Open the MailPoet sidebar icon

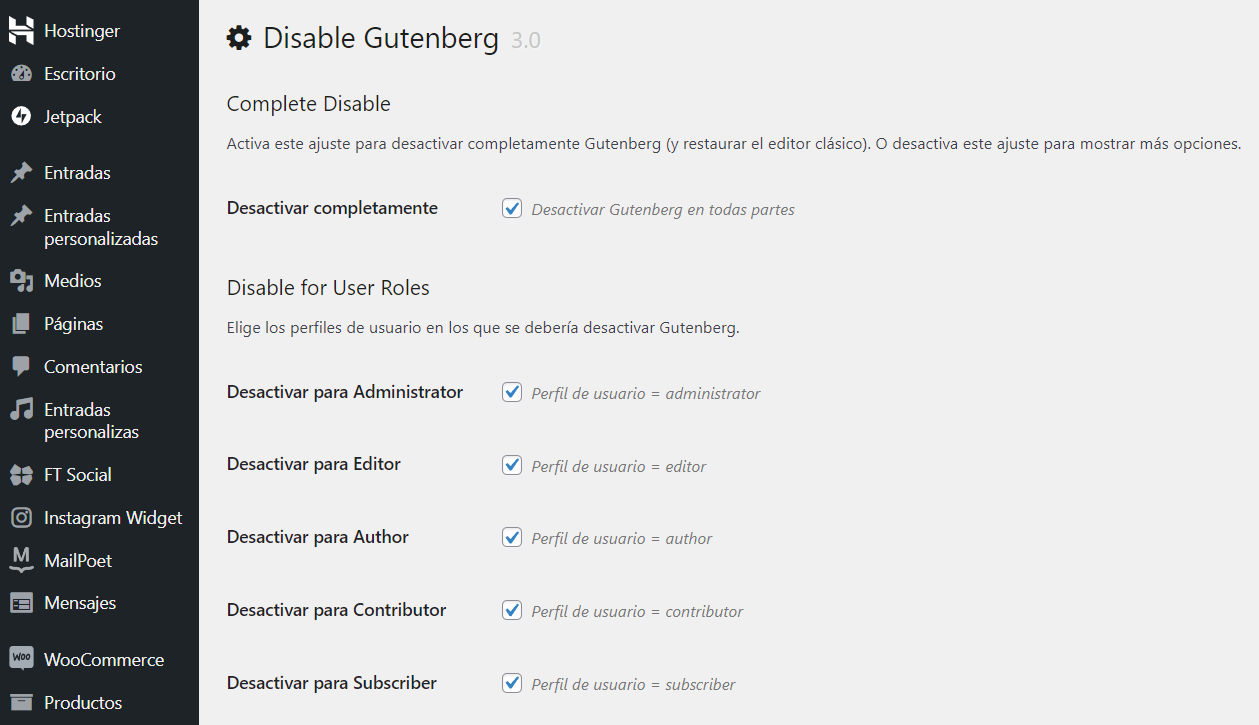pos(20,560)
